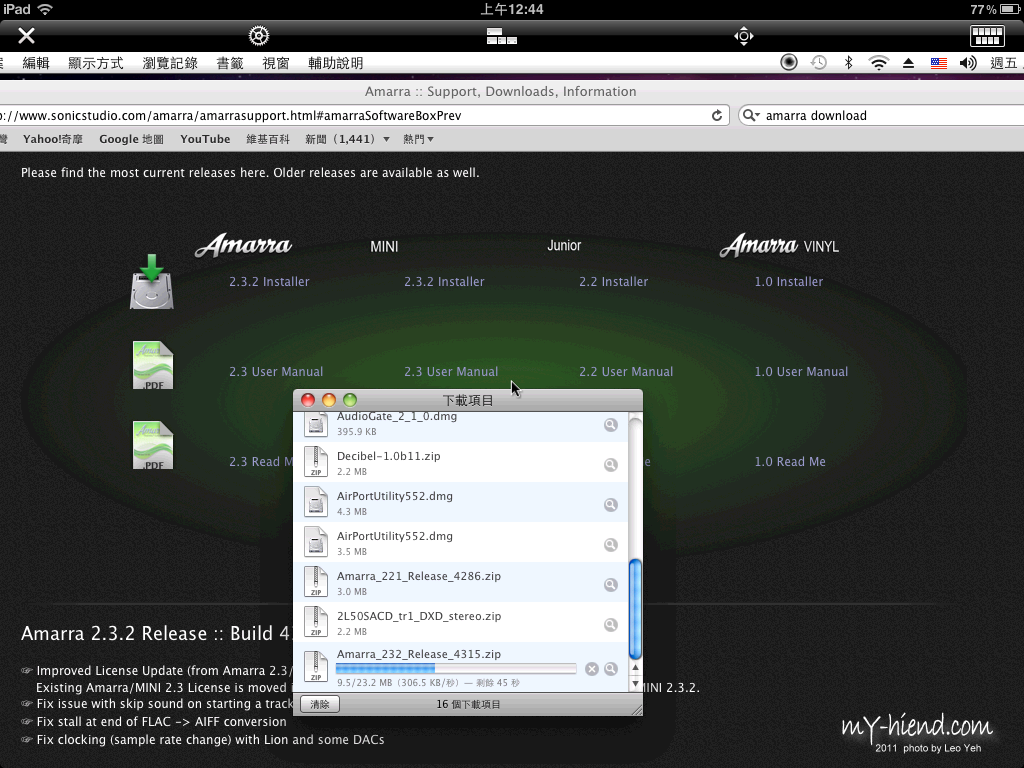Select Amarra_221_Release_4286.zip file name
The height and width of the screenshot is (768, 1024).
point(419,576)
